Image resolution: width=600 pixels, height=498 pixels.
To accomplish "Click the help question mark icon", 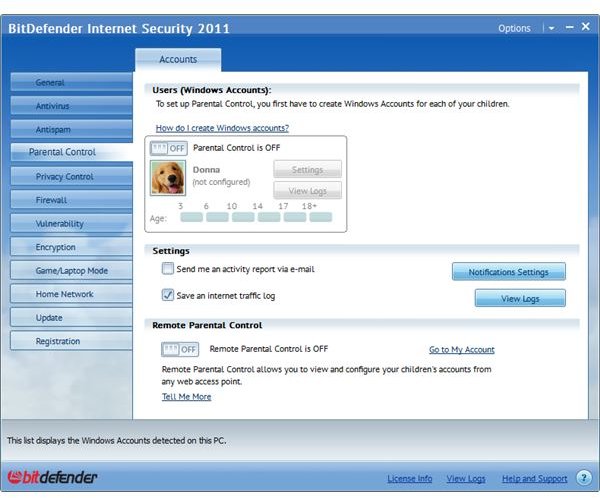I will pyautogui.click(x=584, y=478).
